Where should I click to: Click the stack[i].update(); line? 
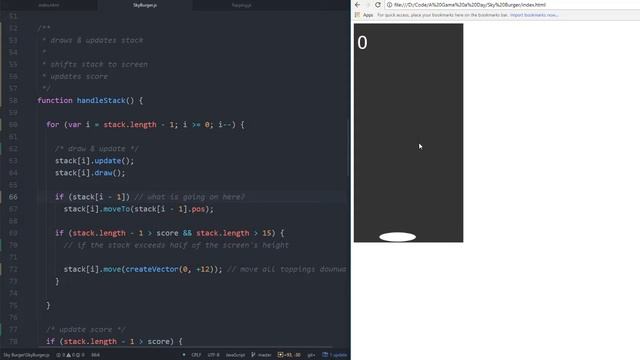(95, 161)
